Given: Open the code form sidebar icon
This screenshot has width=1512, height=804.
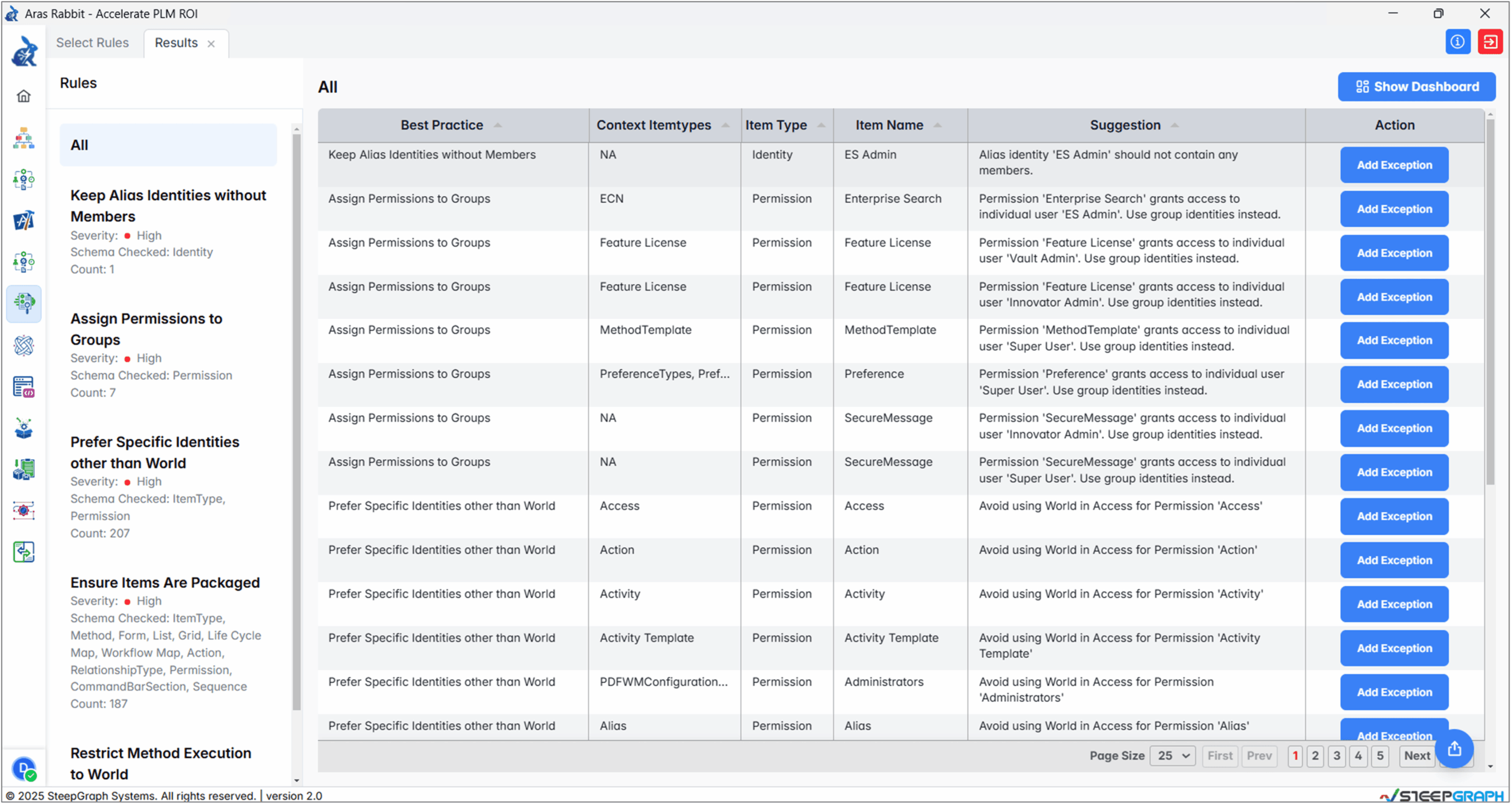Looking at the screenshot, I should pos(24,387).
